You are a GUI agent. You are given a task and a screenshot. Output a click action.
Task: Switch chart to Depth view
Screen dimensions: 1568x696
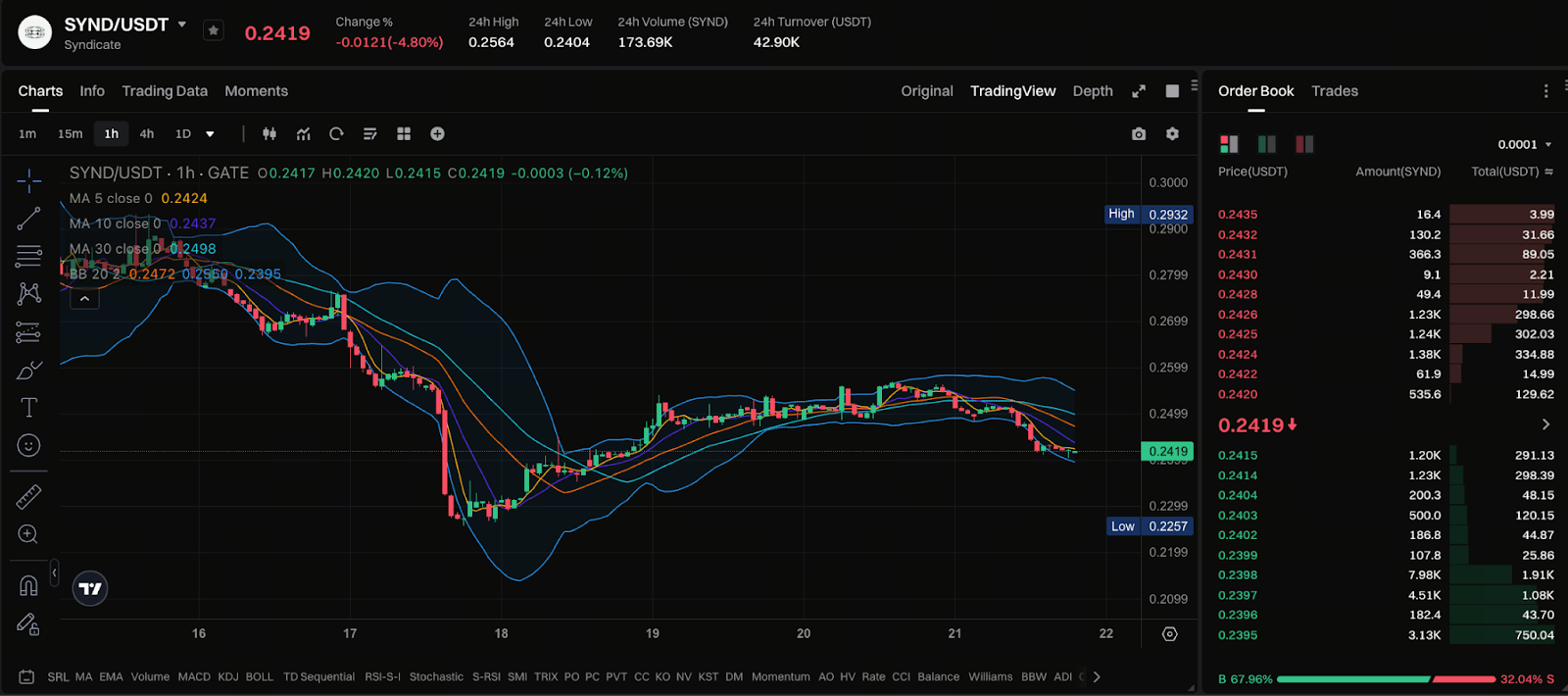click(x=1092, y=91)
